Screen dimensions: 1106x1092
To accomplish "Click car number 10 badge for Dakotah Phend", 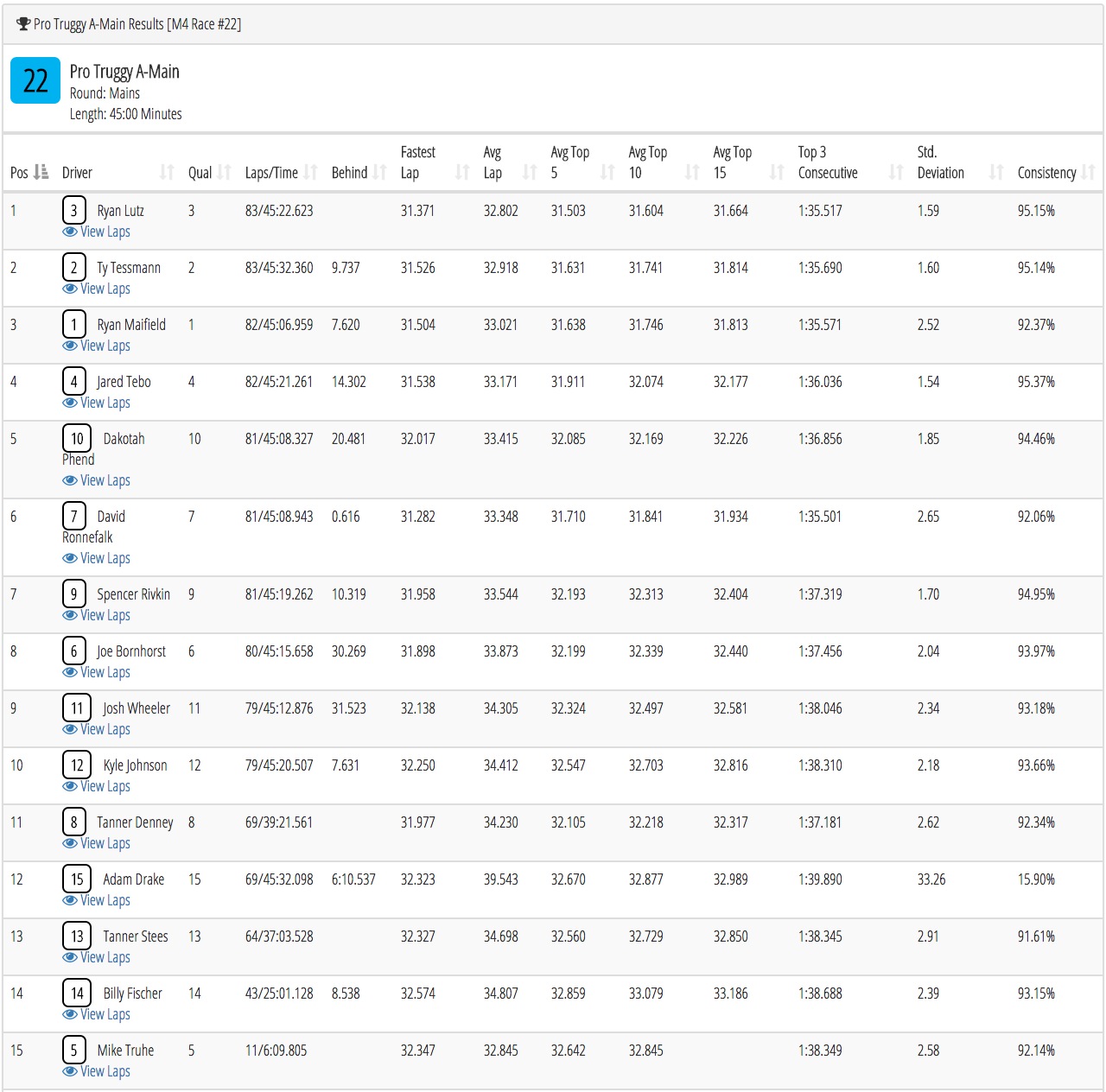I will [x=77, y=438].
